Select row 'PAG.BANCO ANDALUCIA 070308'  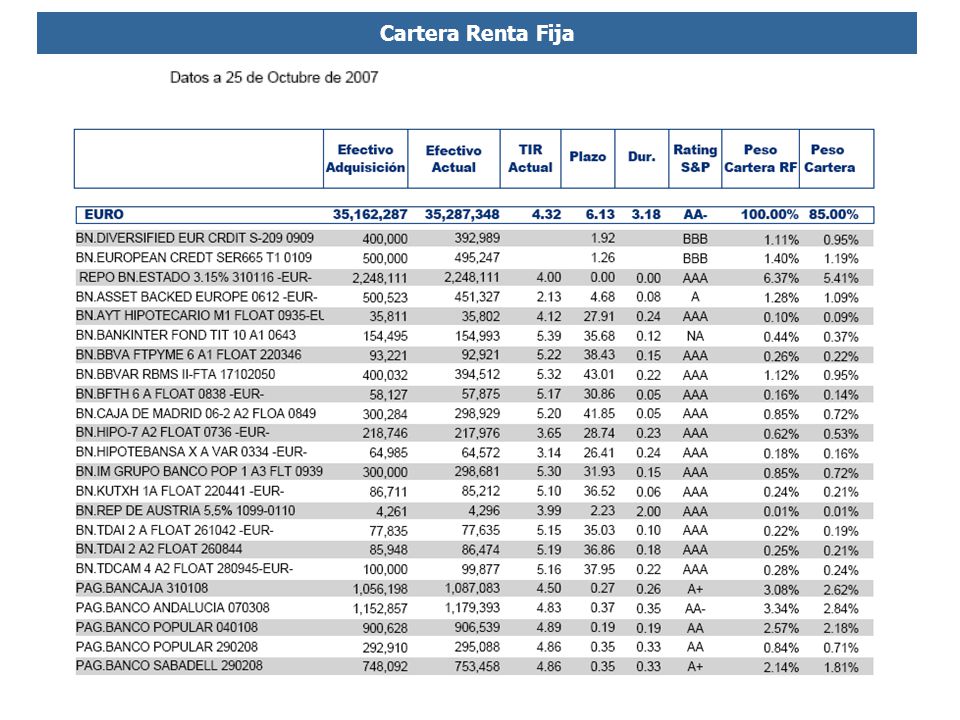pyautogui.click(x=474, y=608)
